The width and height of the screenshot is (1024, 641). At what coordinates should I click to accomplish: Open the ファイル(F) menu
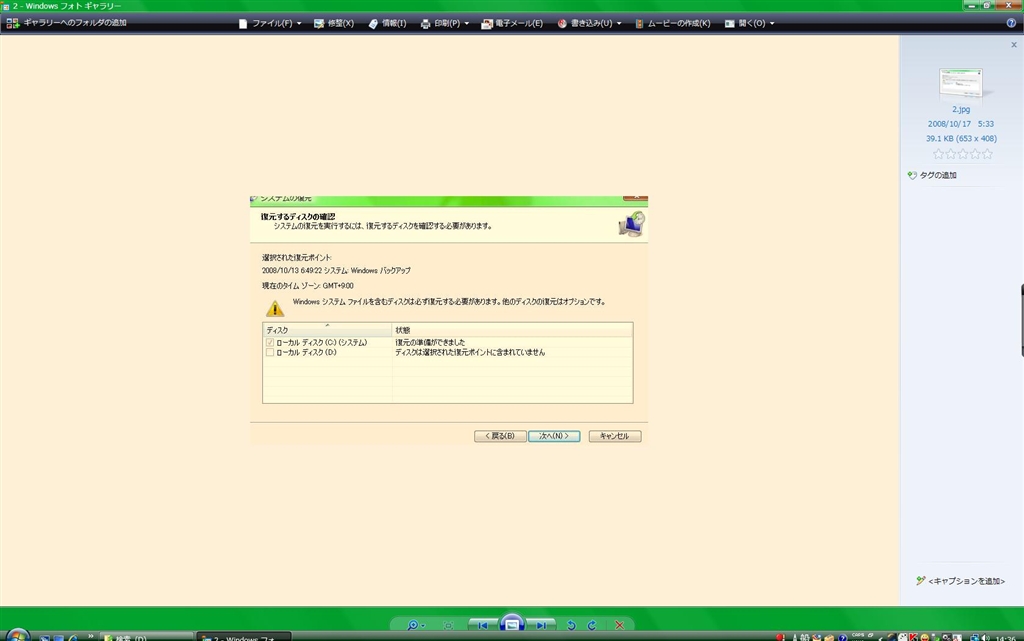(270, 23)
